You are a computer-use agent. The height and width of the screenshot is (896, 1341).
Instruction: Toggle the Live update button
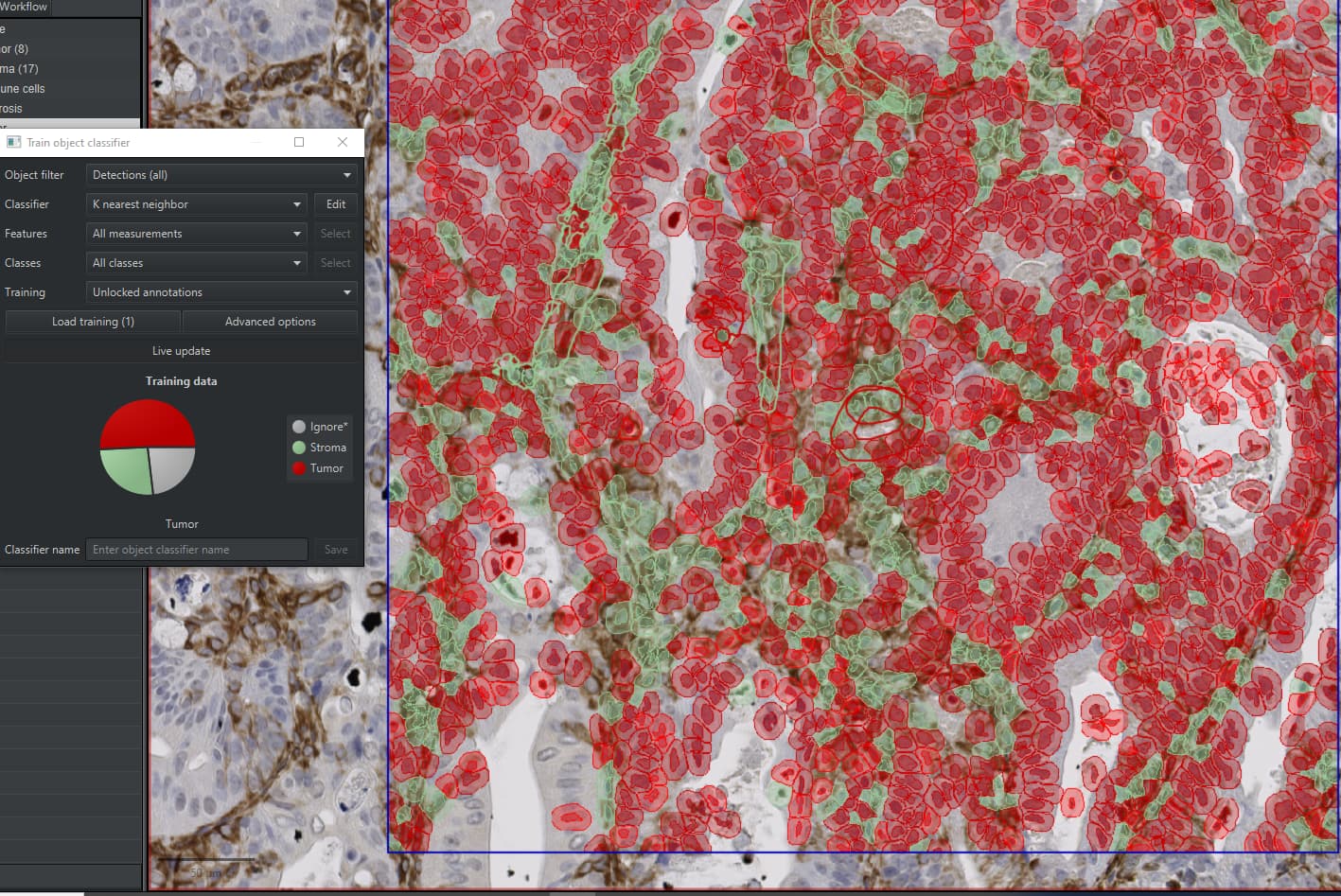click(182, 351)
